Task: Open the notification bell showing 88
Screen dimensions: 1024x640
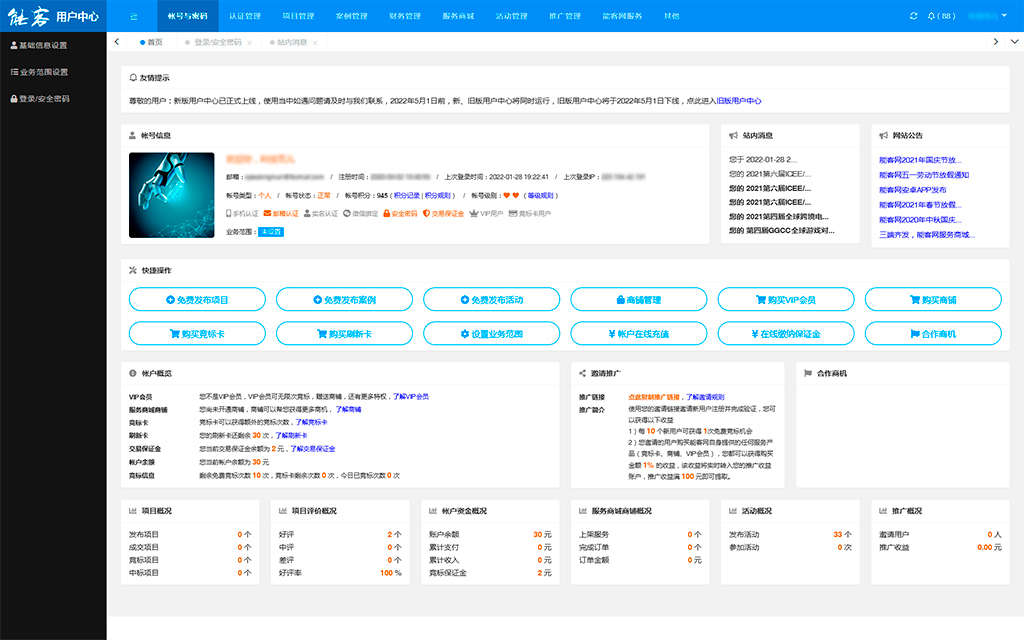Action: [932, 16]
